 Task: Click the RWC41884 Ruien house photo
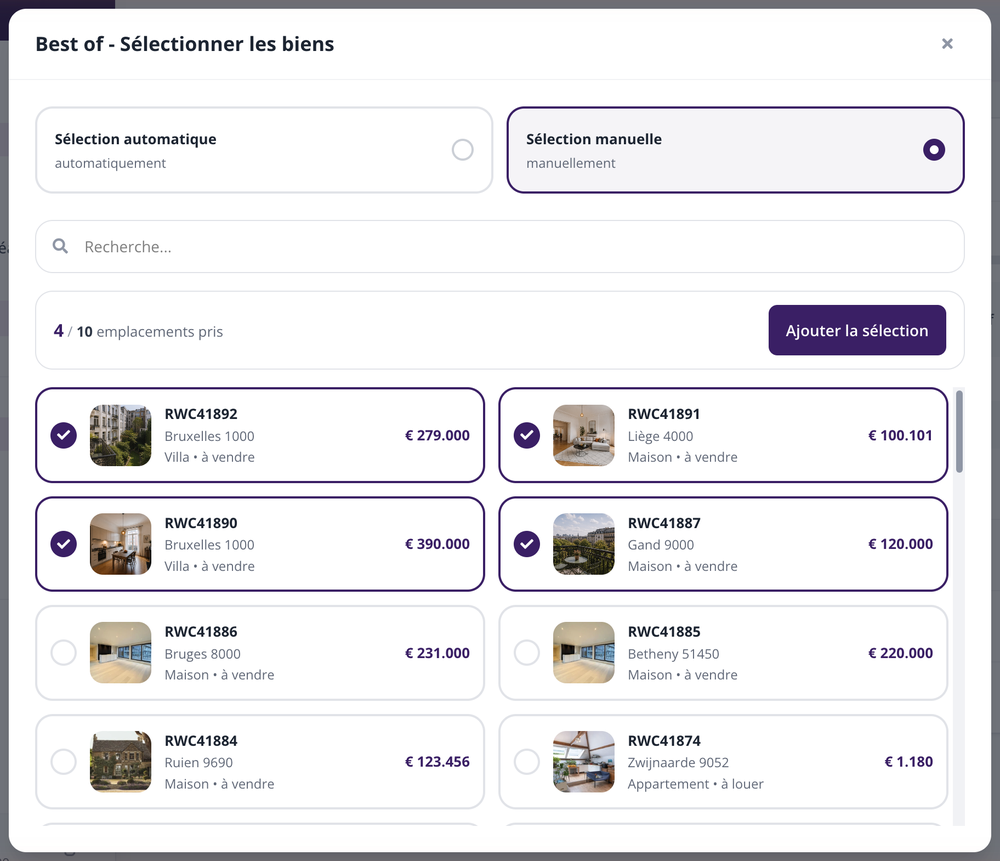(121, 762)
